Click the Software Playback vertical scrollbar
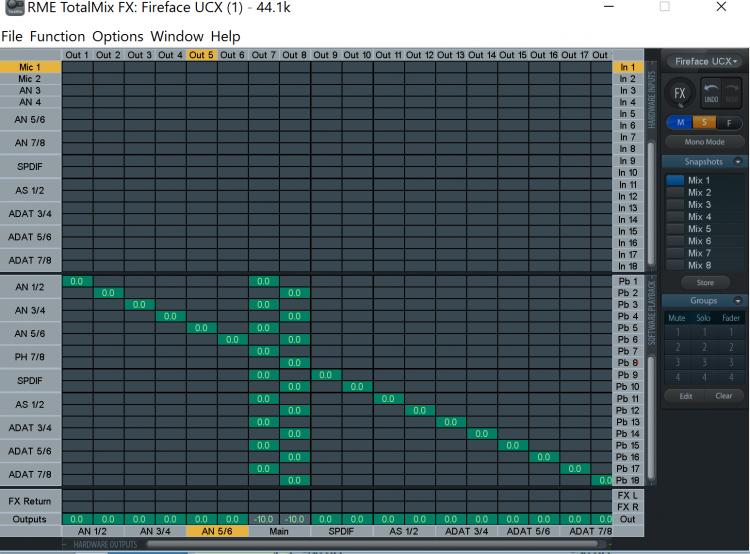Screen dimensions: 750x554 point(651,416)
